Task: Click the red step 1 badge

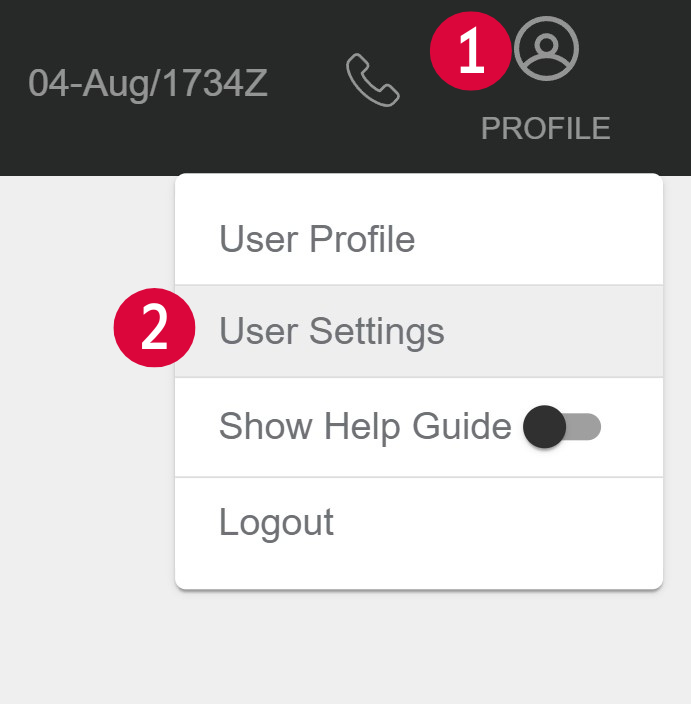Action: click(471, 51)
